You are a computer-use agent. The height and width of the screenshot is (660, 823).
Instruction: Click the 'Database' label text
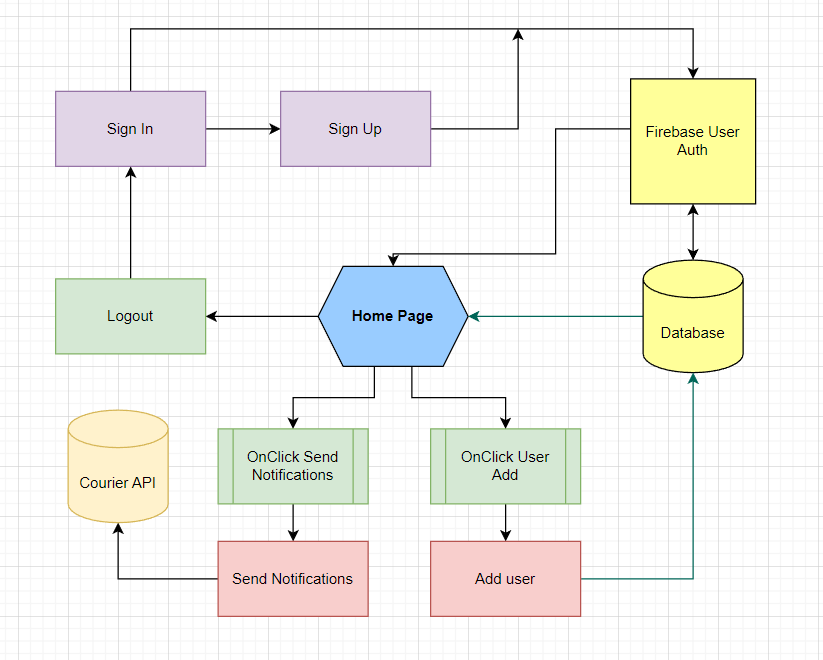(x=692, y=333)
